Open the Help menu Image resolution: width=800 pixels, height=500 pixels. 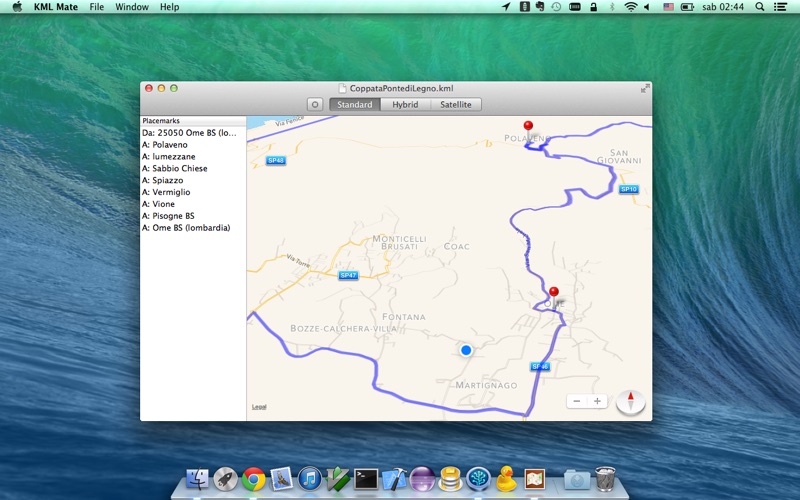coord(169,7)
